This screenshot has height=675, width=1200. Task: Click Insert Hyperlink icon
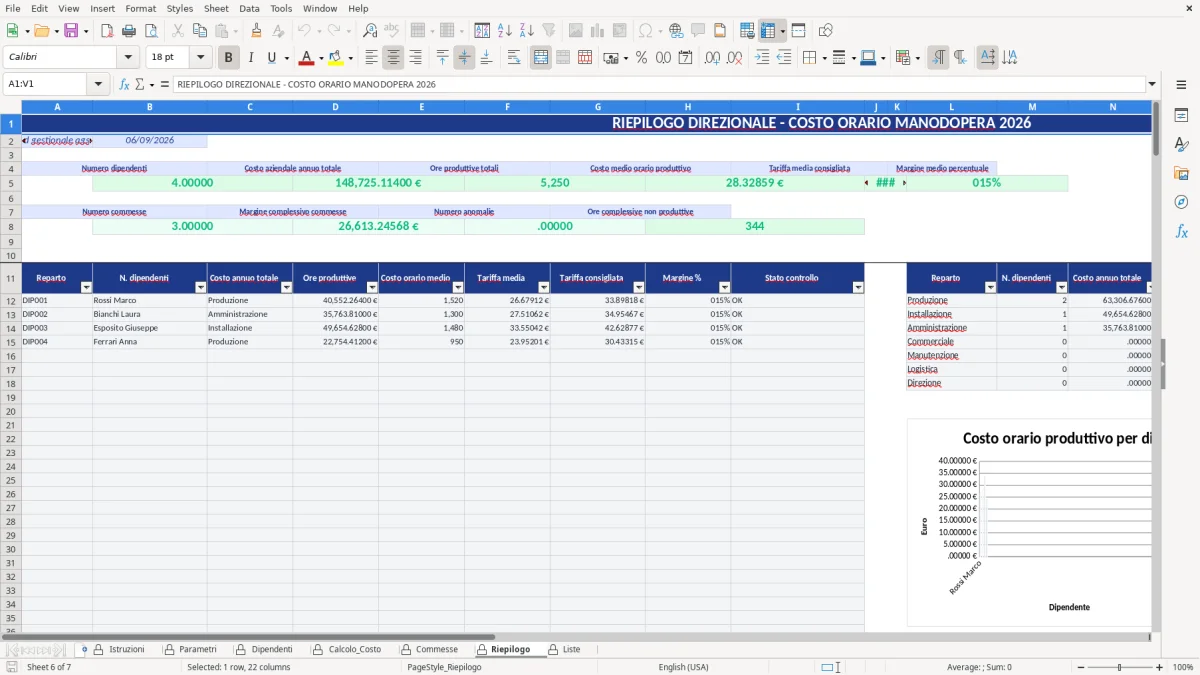tap(676, 31)
